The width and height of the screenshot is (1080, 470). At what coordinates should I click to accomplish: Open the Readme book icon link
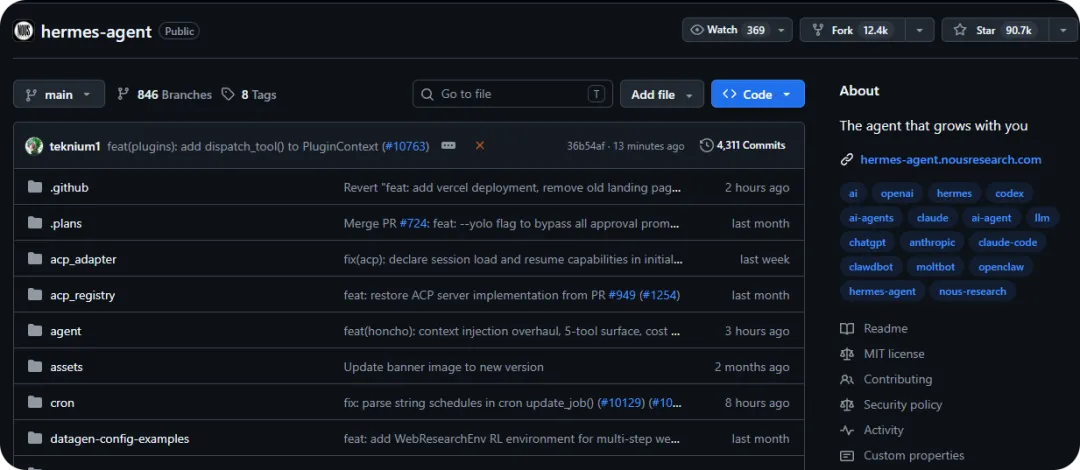click(847, 328)
